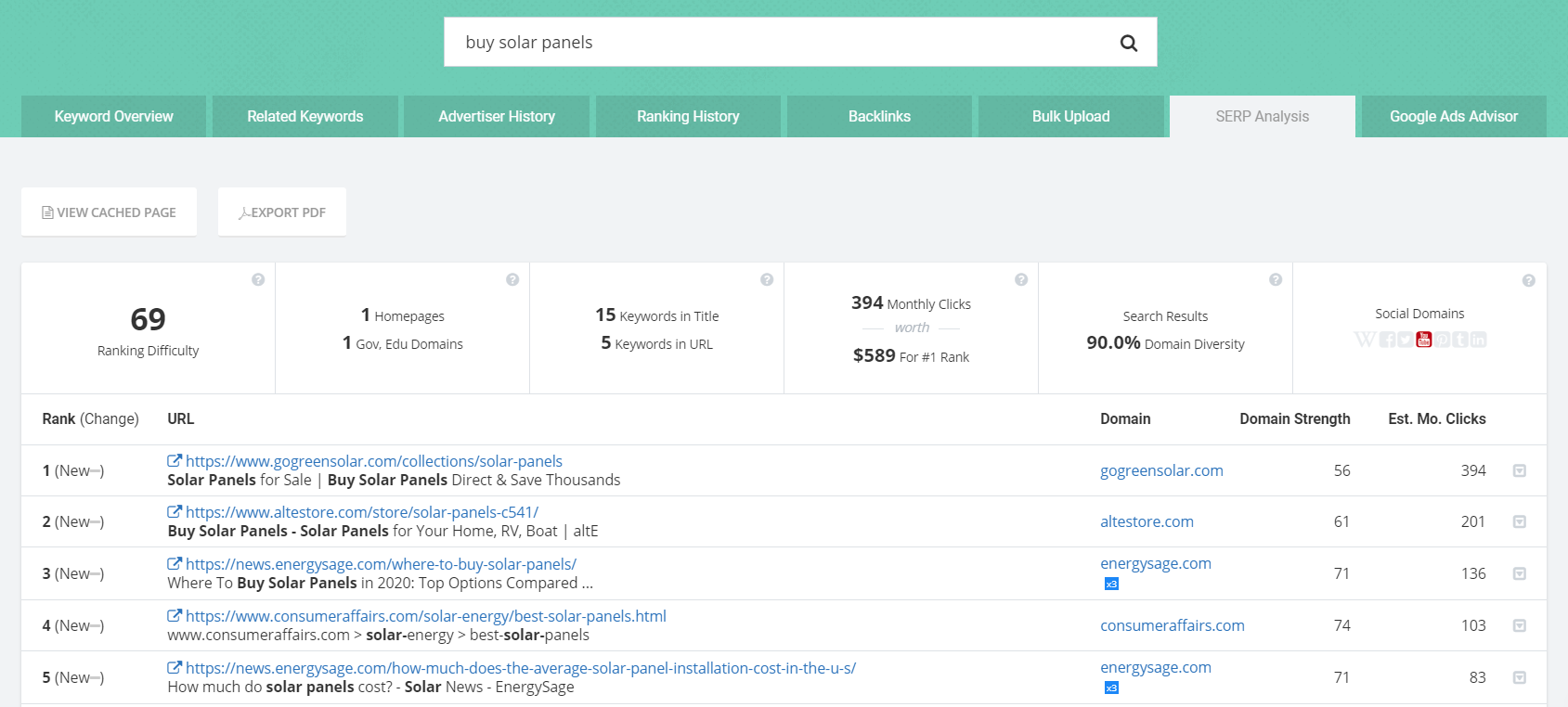Select the SERP Analysis tab
Screen dimensions: 1568x707
1263,116
